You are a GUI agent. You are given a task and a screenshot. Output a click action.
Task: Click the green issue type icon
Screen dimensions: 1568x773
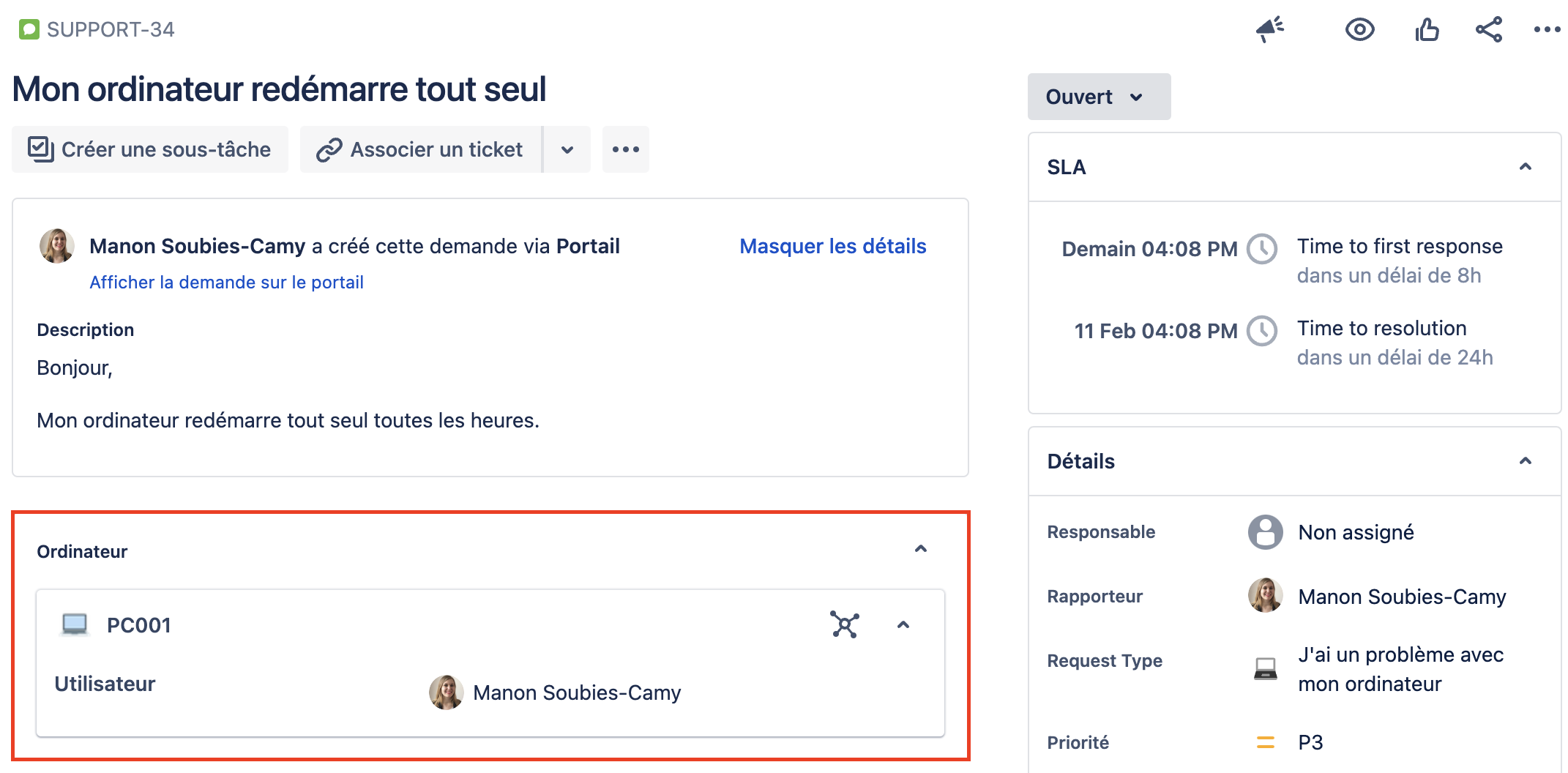29,29
